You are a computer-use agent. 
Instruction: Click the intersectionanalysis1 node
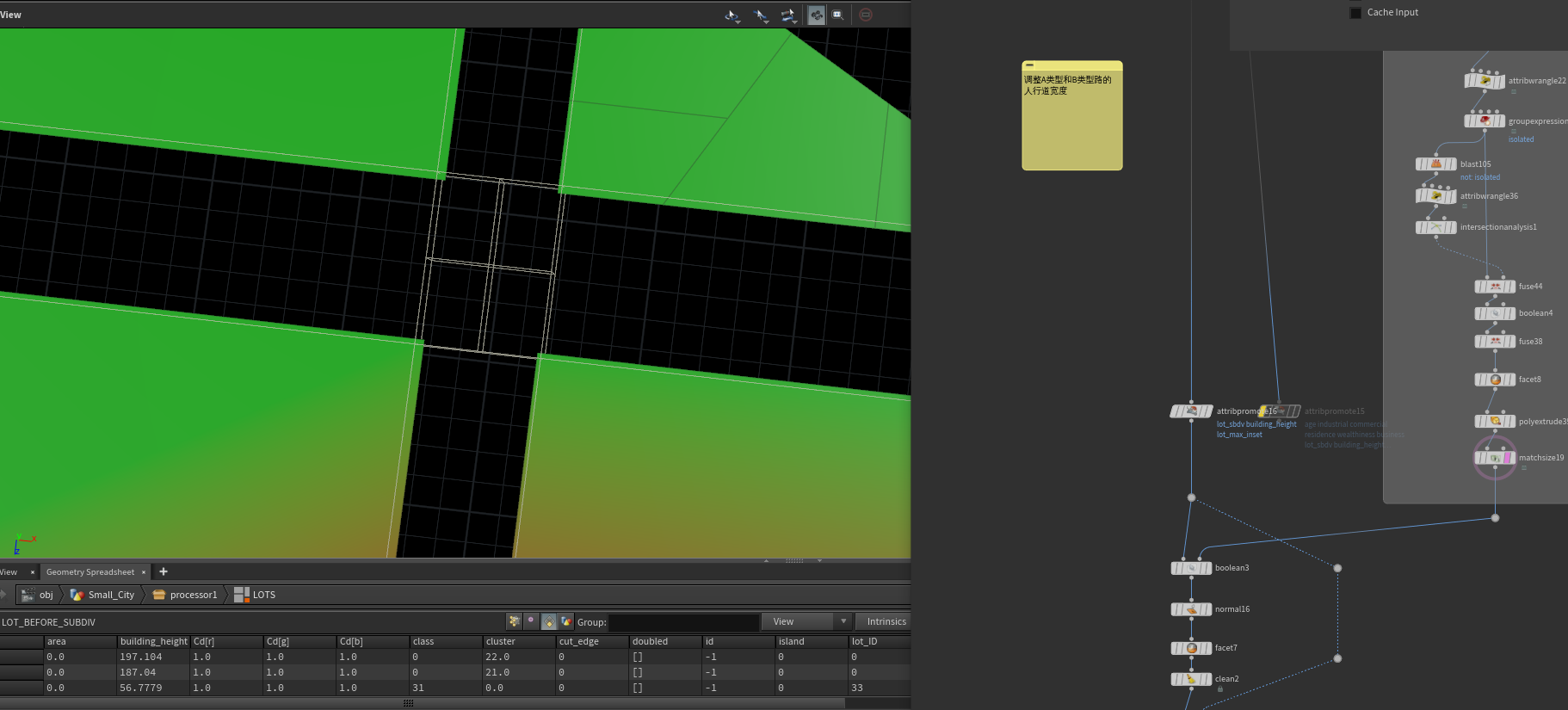pyautogui.click(x=1435, y=227)
